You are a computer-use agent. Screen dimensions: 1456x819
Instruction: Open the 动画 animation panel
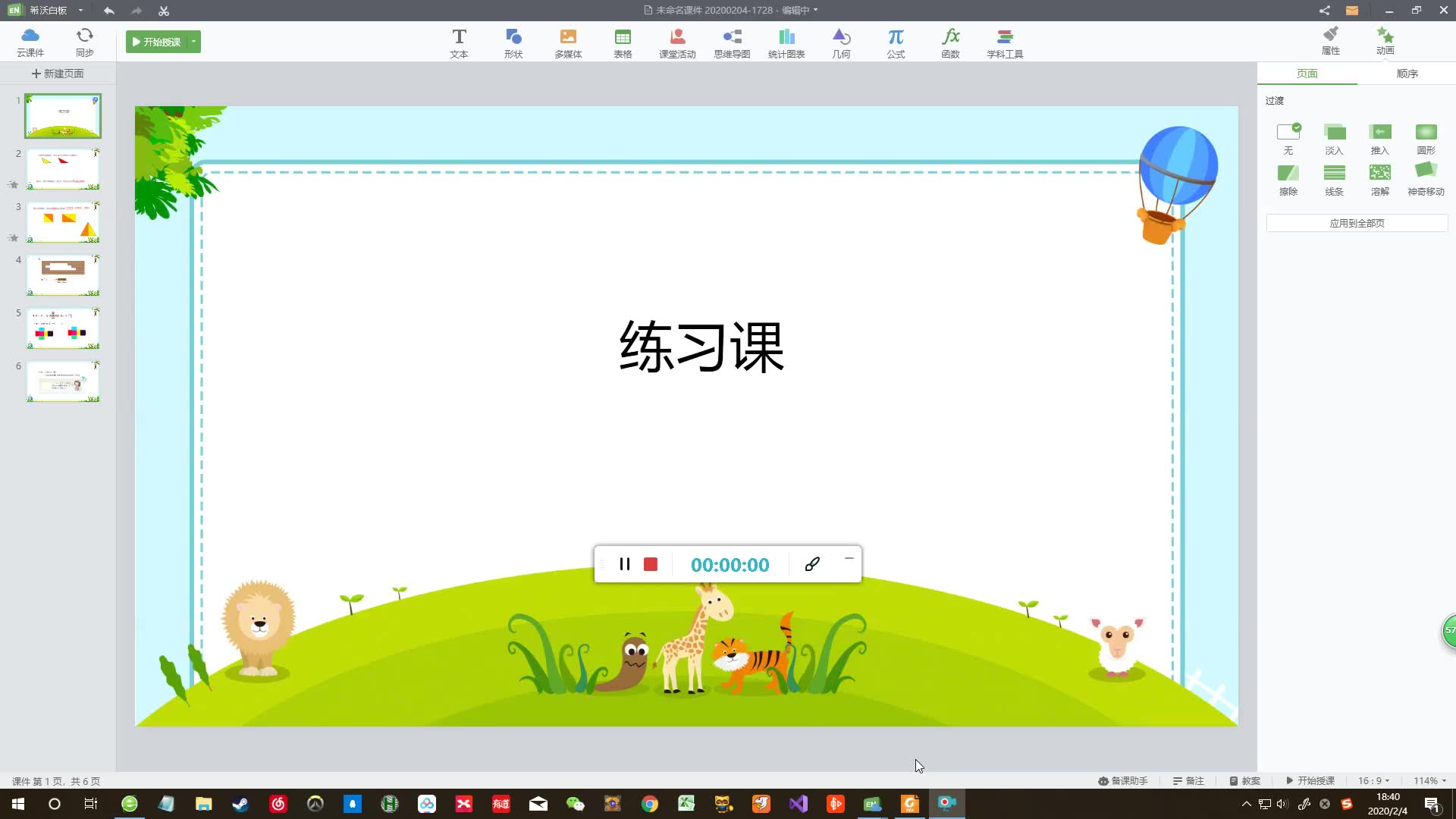(x=1385, y=41)
